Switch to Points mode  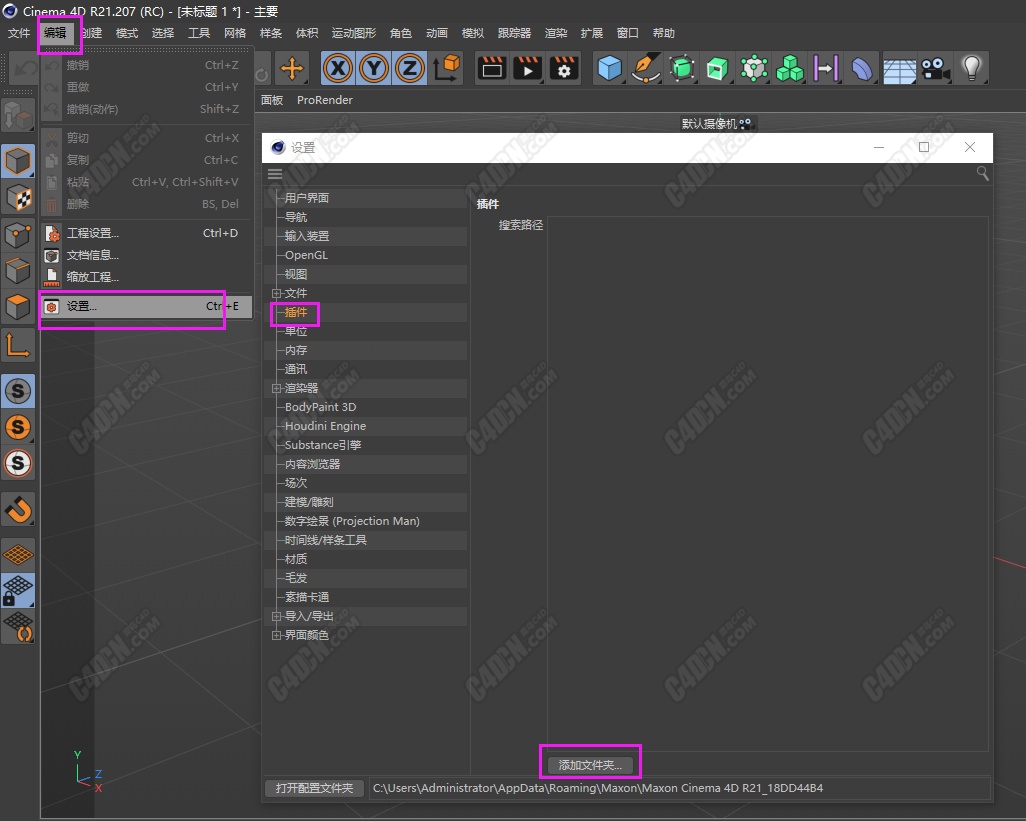pyautogui.click(x=18, y=235)
